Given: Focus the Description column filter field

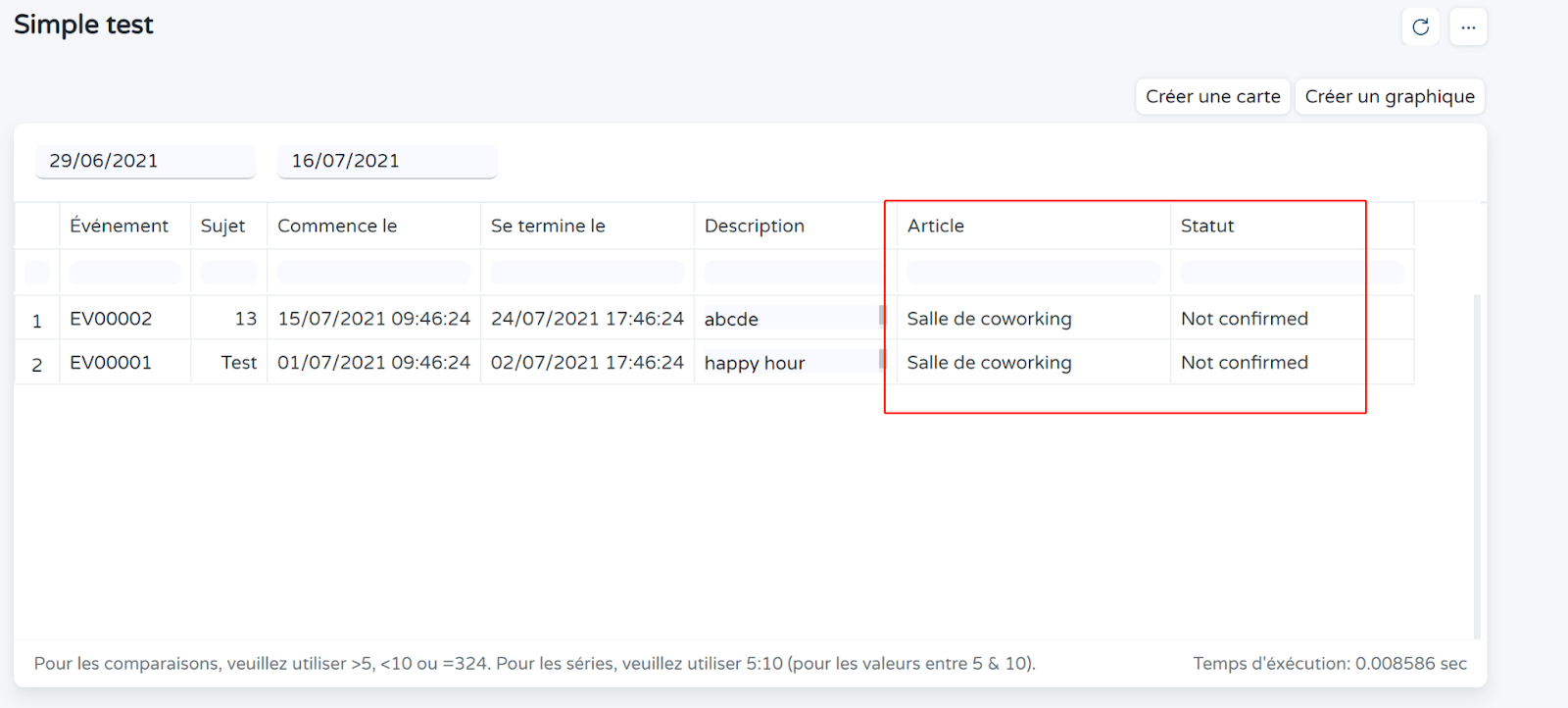Looking at the screenshot, I should pyautogui.click(x=792, y=273).
